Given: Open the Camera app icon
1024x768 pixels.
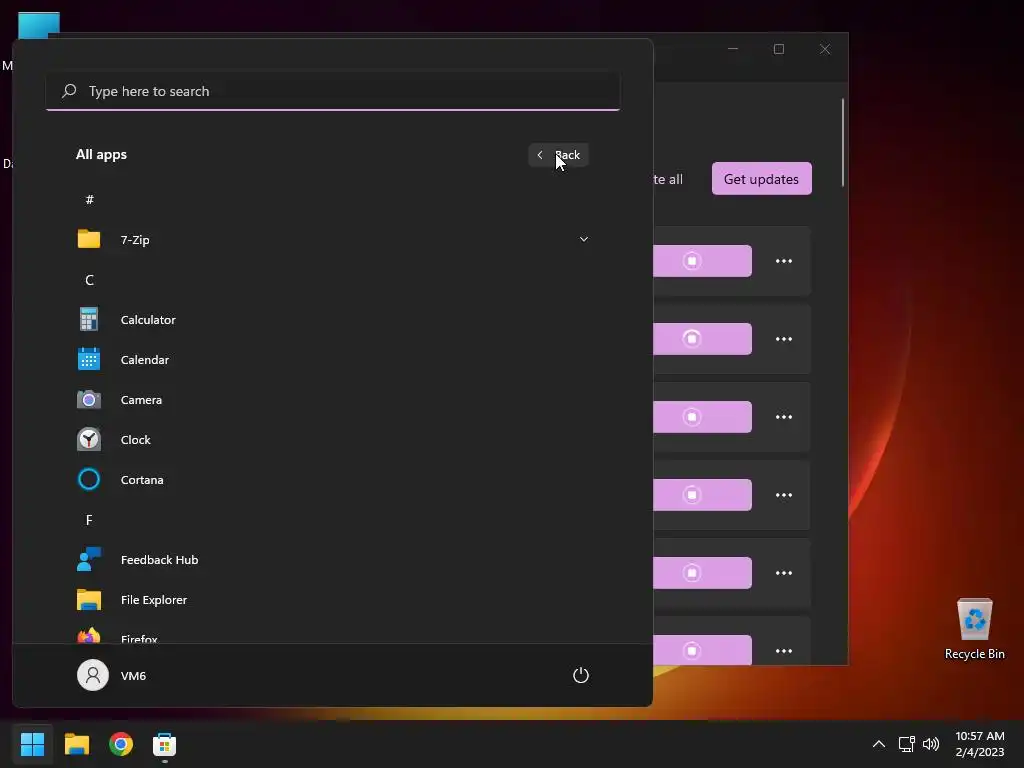Looking at the screenshot, I should coord(89,399).
